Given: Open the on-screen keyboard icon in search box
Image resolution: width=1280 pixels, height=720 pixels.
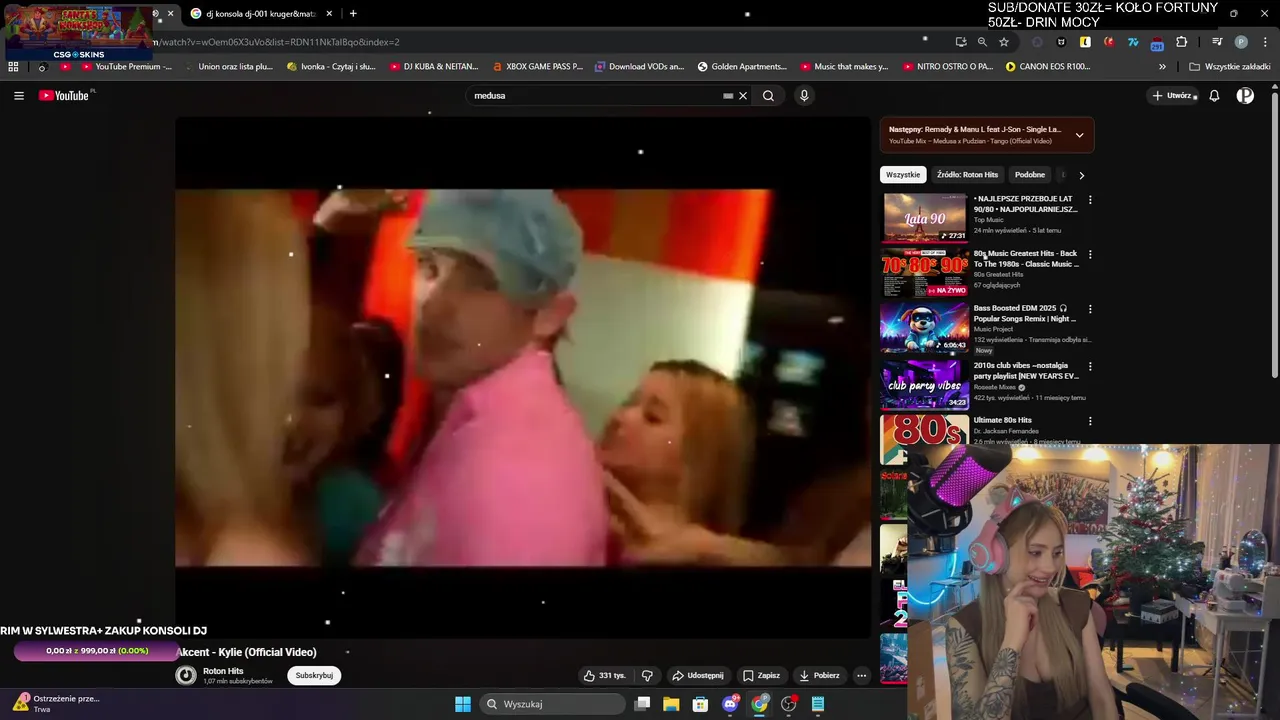Looking at the screenshot, I should point(728,96).
